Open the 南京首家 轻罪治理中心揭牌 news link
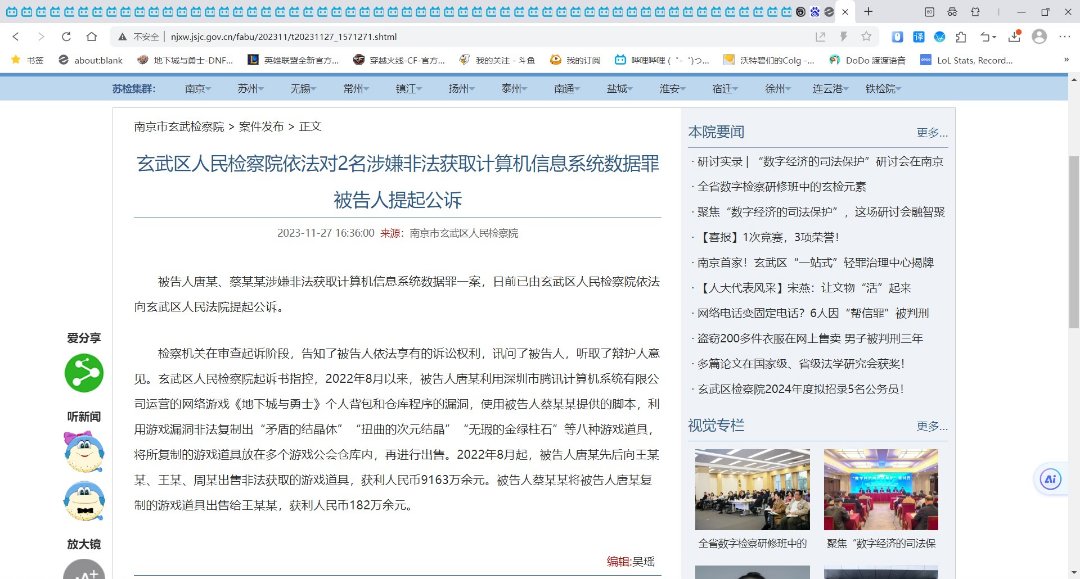This screenshot has height=579, width=1080. coord(816,262)
